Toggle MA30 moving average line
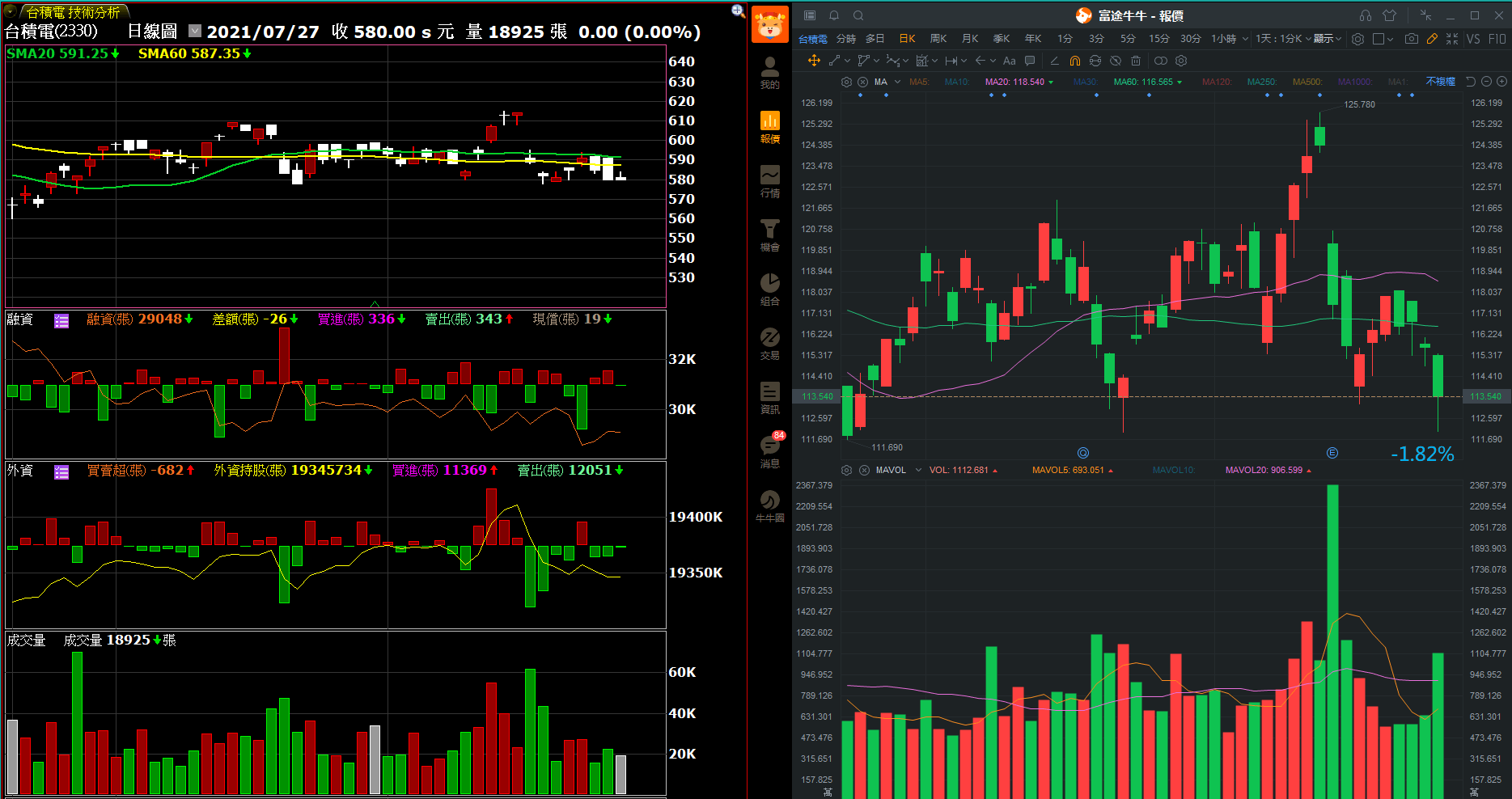Viewport: 1512px width, 799px height. 1085,82
